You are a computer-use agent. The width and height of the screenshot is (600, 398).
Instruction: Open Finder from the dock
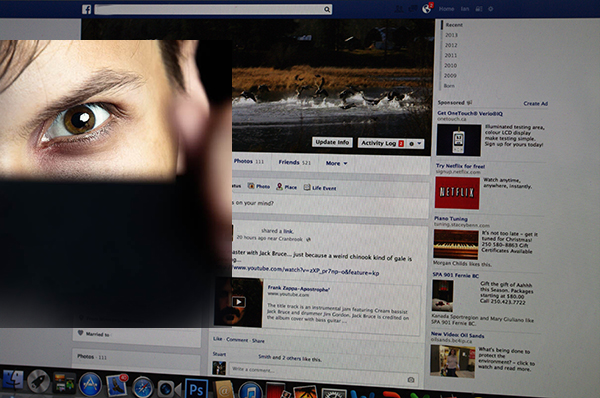coord(13,380)
